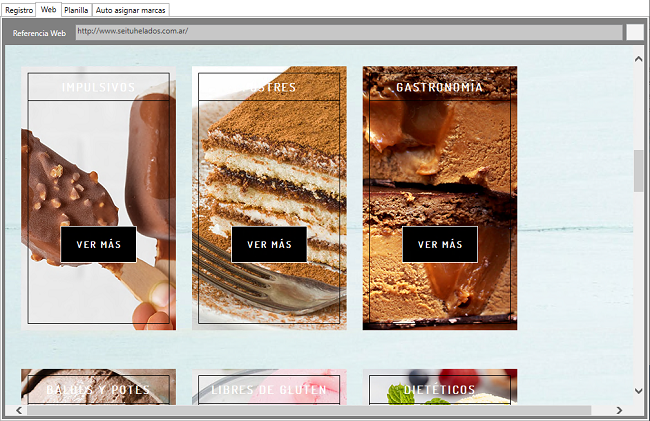
Task: Click VER MÁS on the Impulsivos card
Action: click(99, 244)
